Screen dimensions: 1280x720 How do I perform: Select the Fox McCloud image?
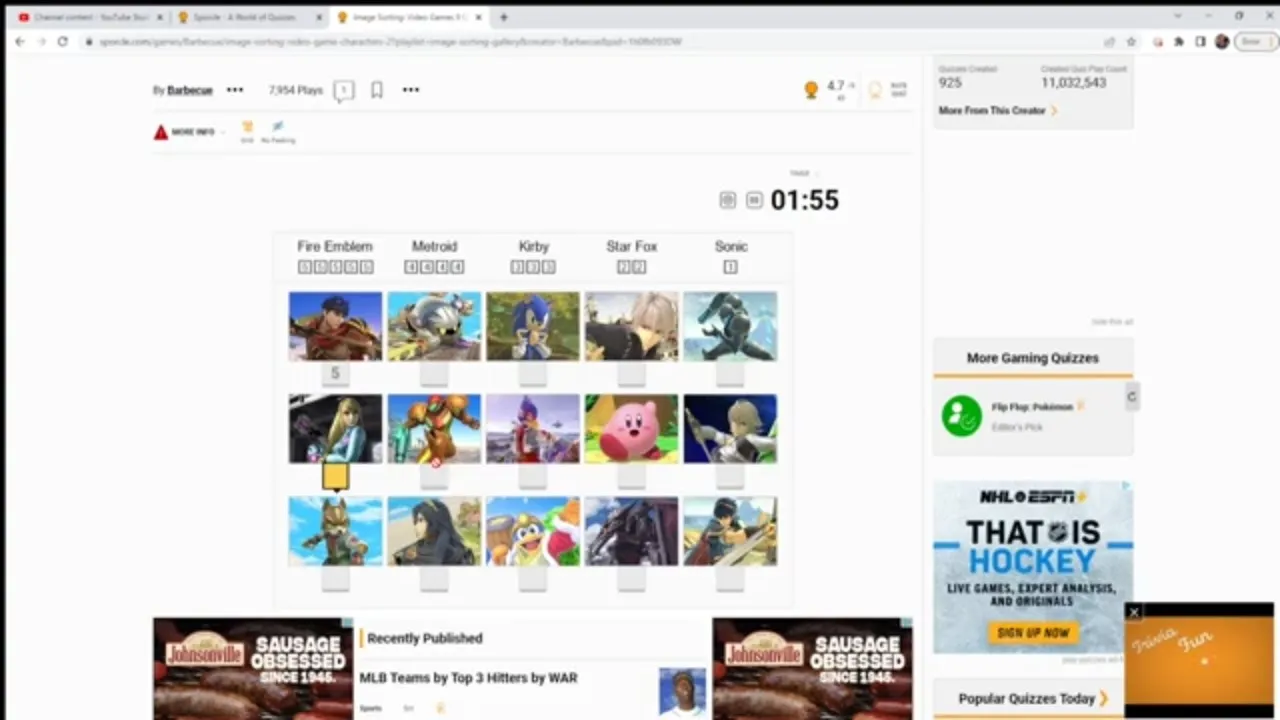(x=335, y=531)
